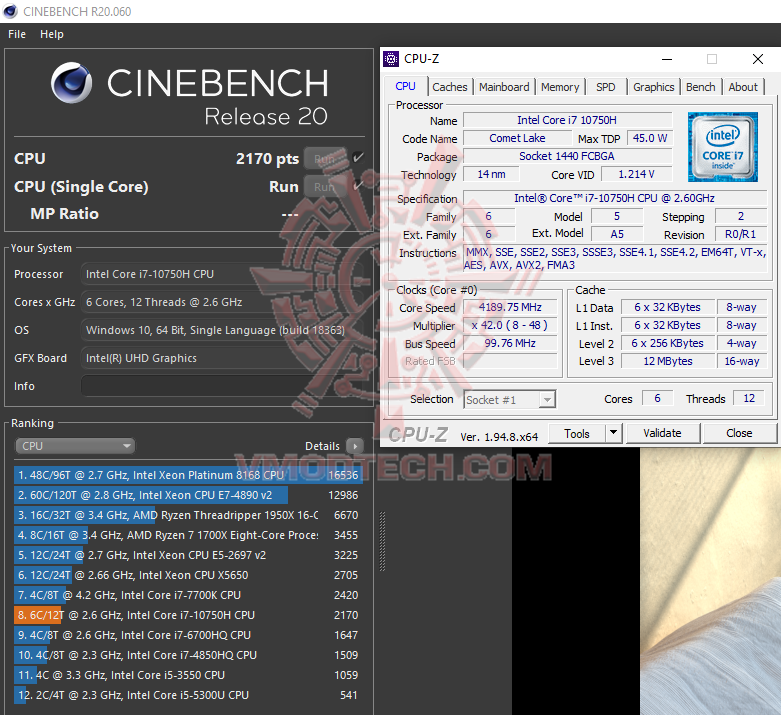Toggle the CPU Single Core test checkbox
The width and height of the screenshot is (781, 715).
tap(358, 186)
